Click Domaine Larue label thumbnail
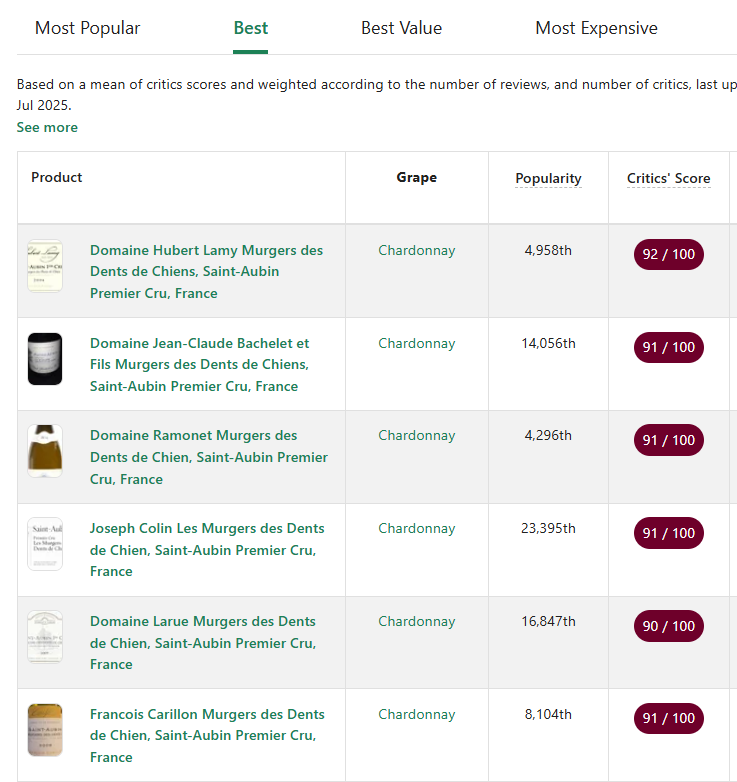This screenshot has width=737, height=782. tap(45, 637)
